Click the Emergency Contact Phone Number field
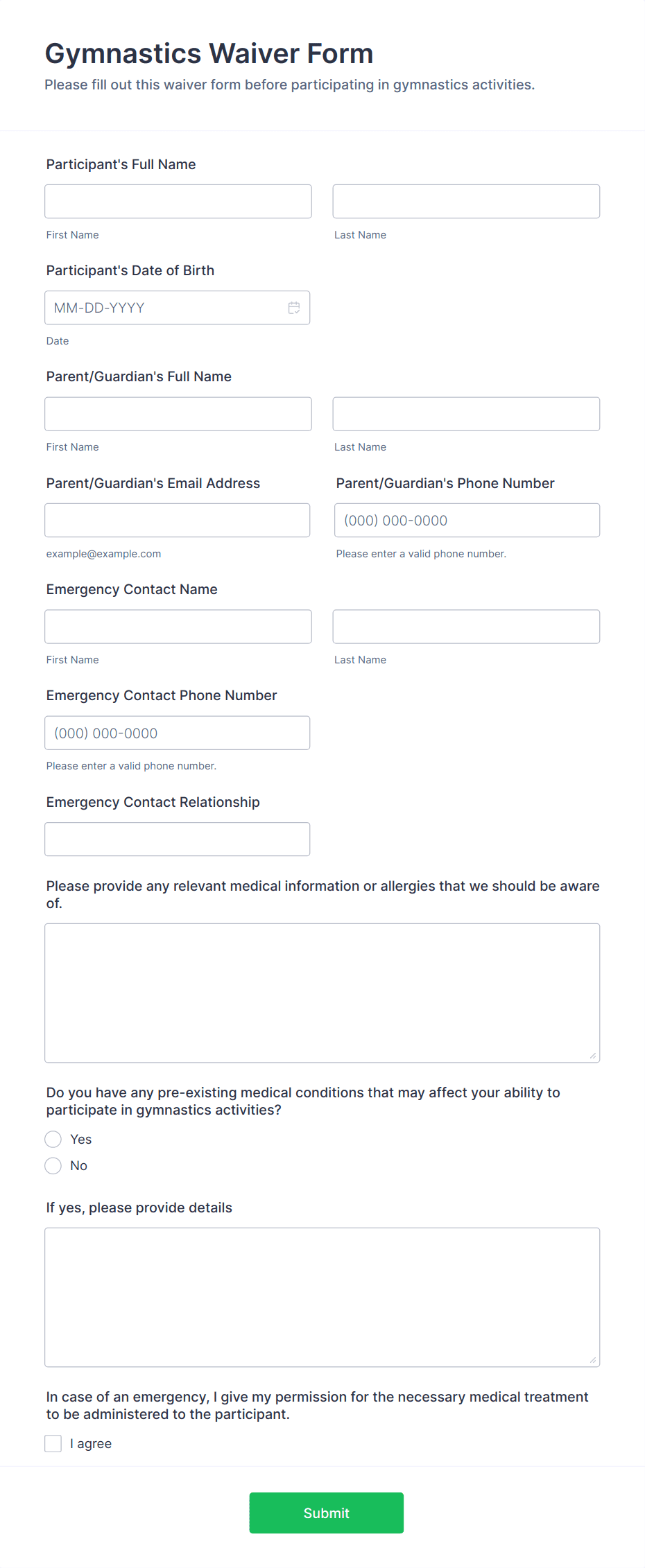This screenshot has height=1568, width=645. point(177,733)
